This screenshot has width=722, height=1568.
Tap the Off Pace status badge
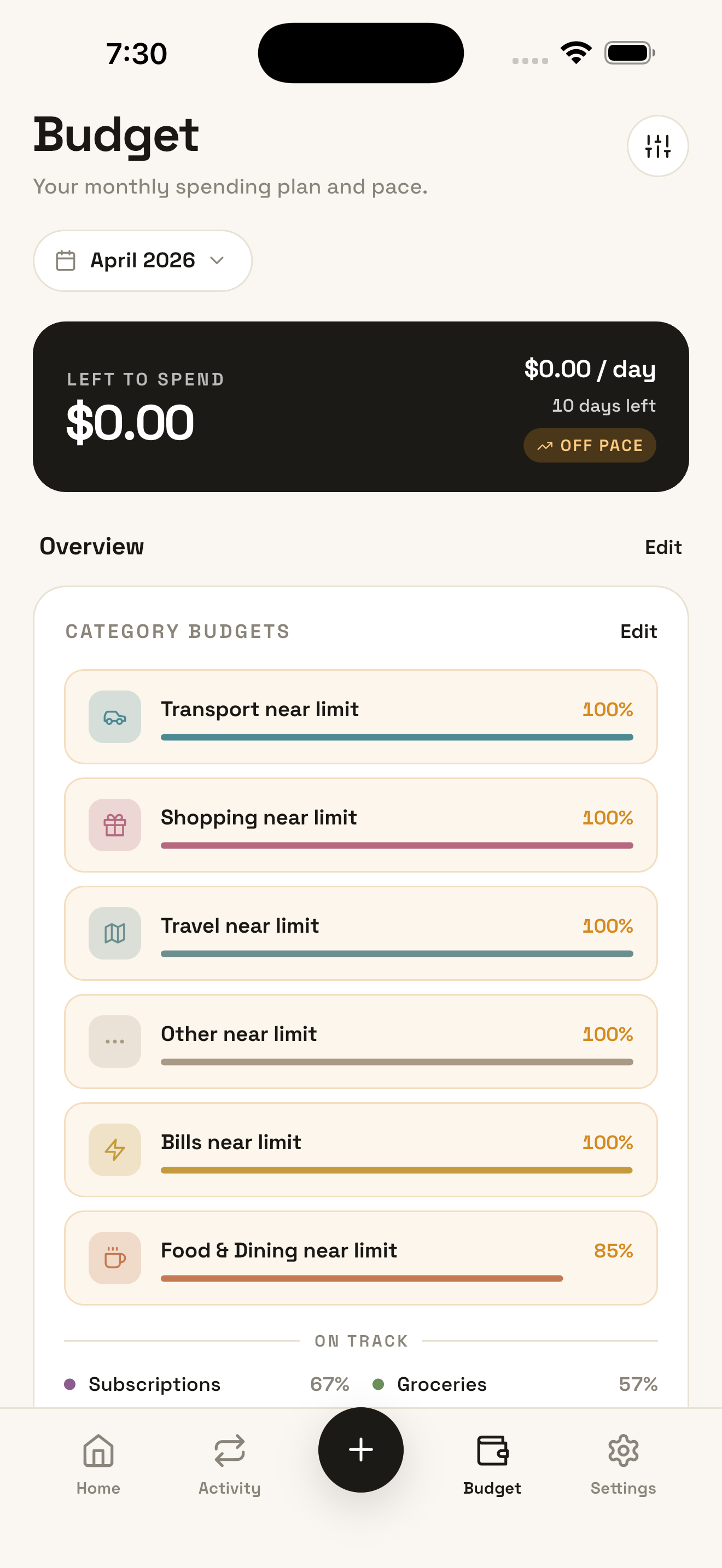589,446
